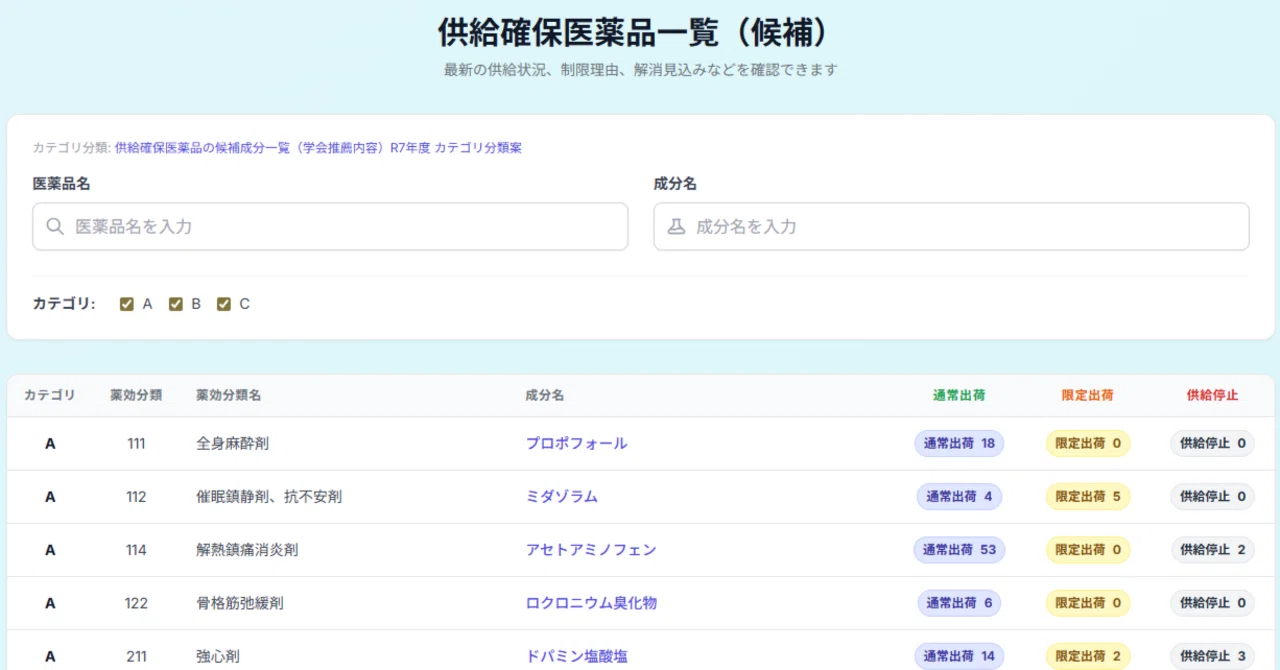
Task: Click the red 供給停止 column header
Action: 1212,395
